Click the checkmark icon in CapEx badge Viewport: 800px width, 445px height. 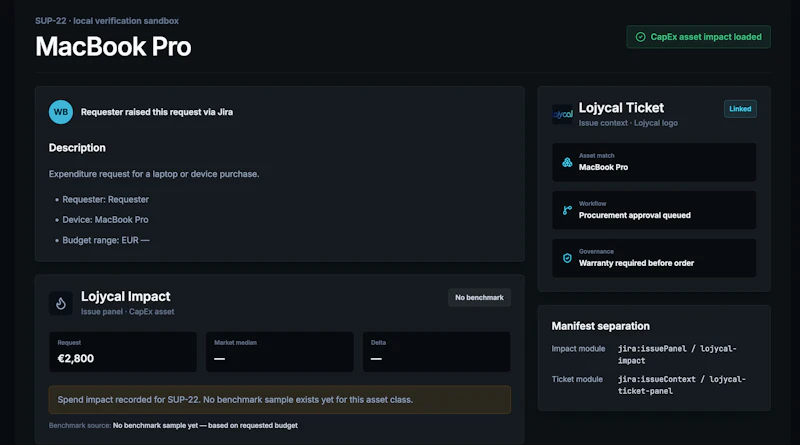pos(640,37)
